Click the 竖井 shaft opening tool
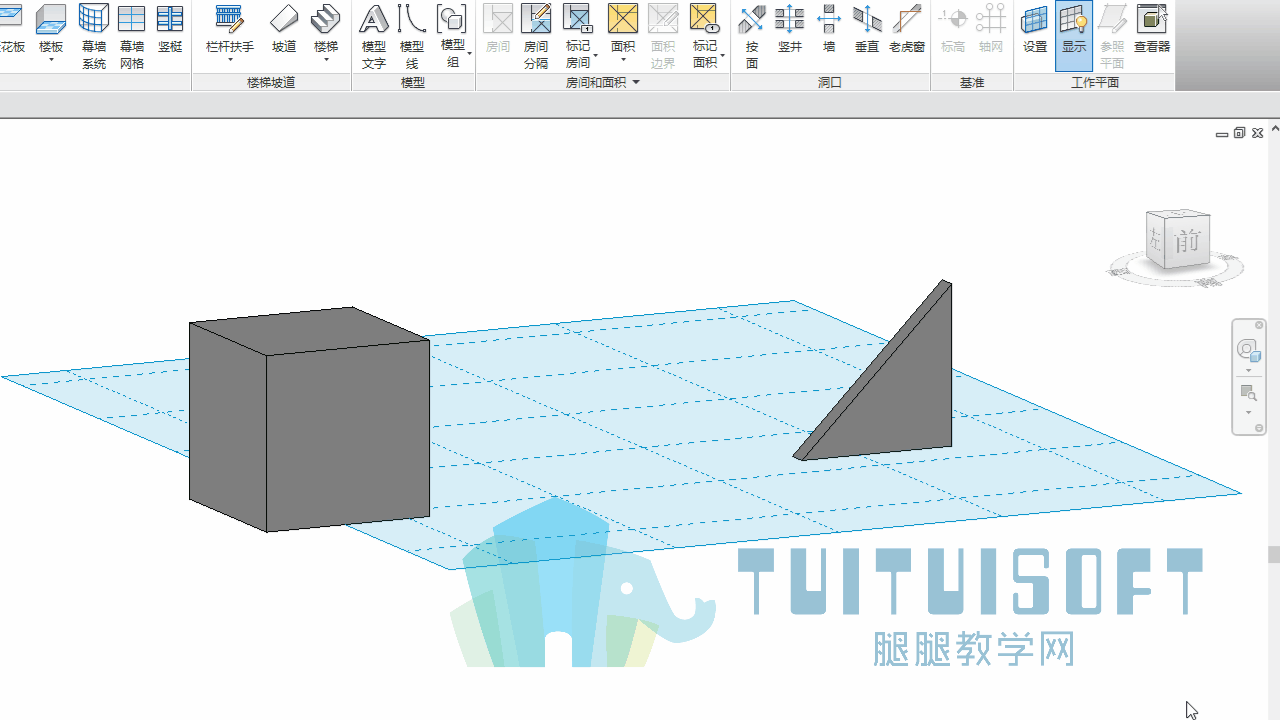 [x=790, y=28]
